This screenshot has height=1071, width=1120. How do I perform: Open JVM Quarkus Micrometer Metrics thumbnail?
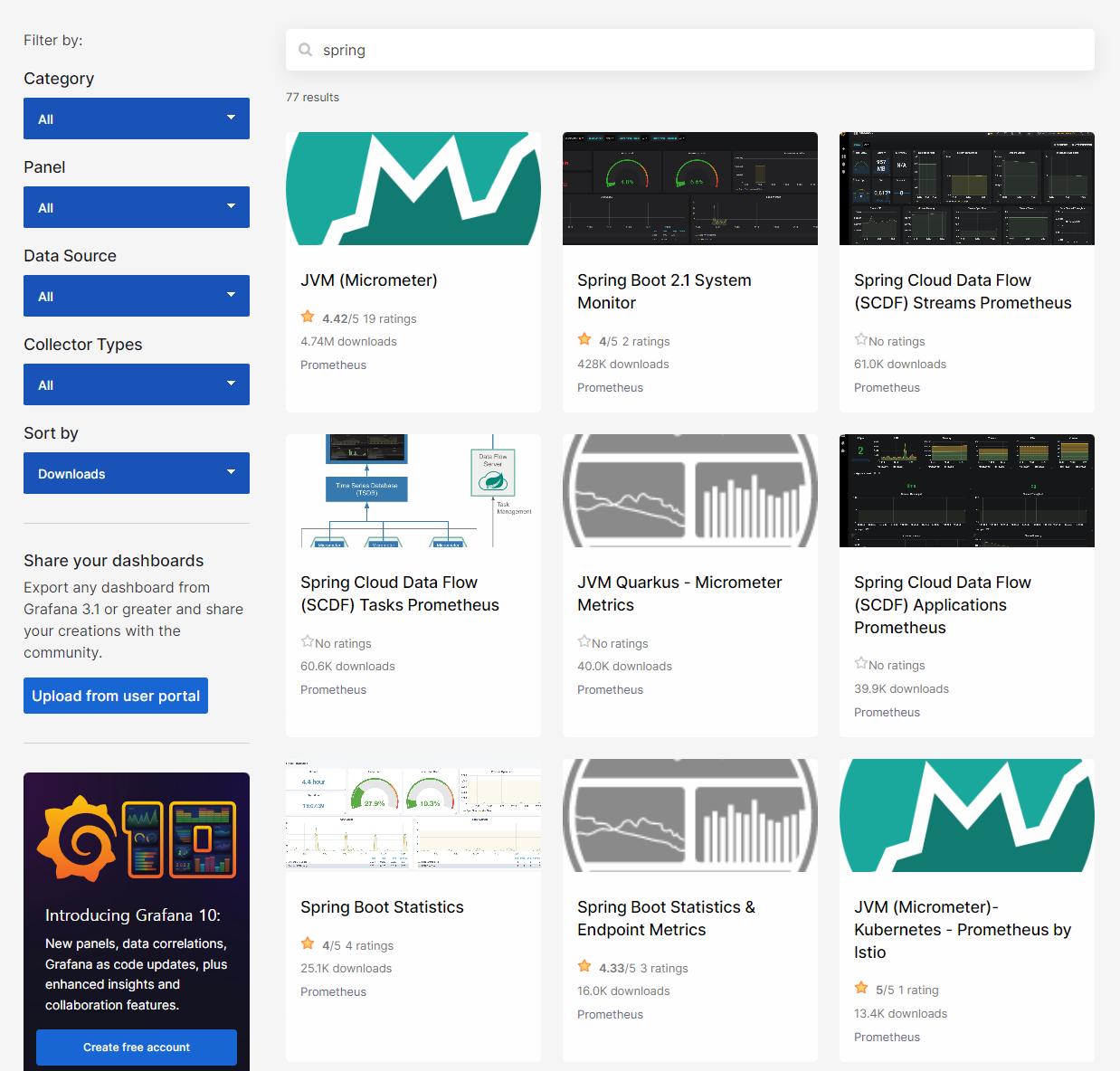690,490
